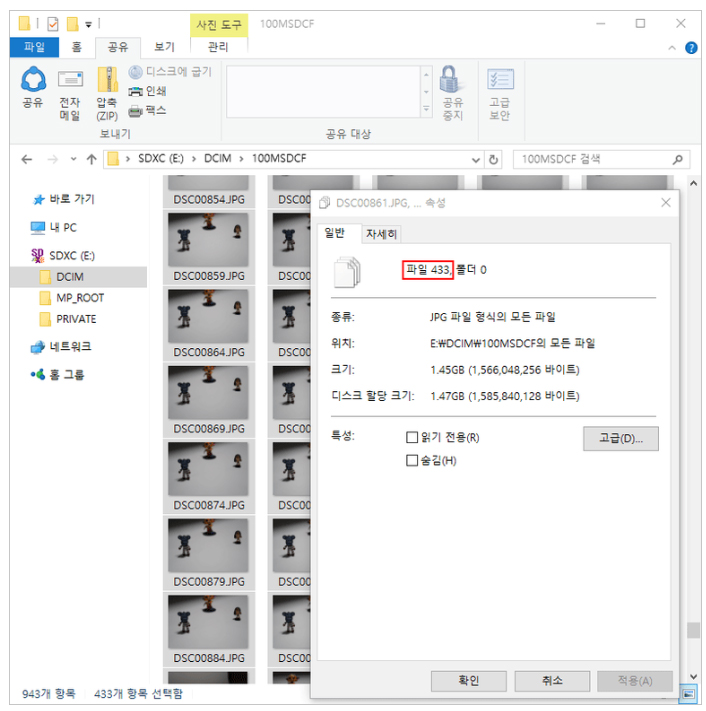The image size is (706, 711).
Task: Select SDXC (E:) drive in sidebar
Action: (x=63, y=256)
